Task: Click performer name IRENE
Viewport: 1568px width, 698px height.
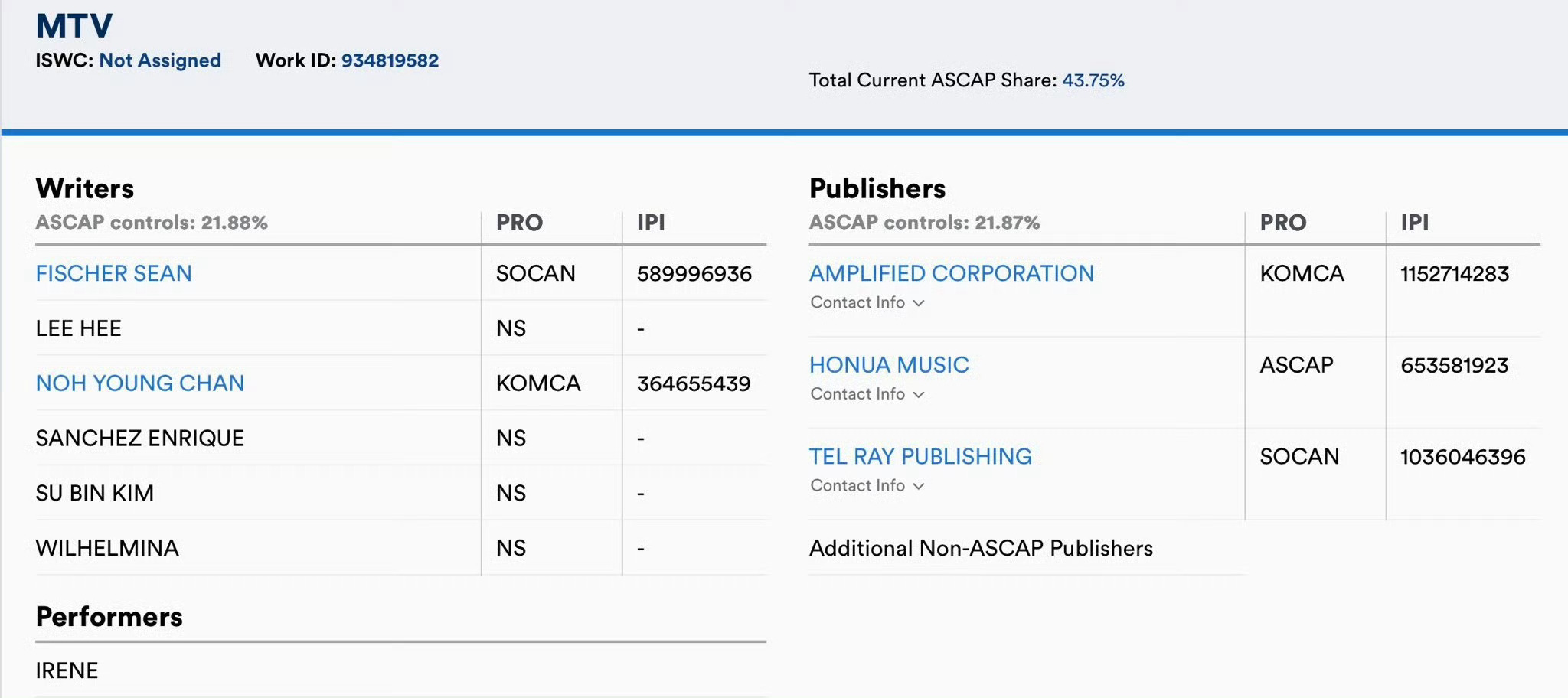Action: coord(67,670)
